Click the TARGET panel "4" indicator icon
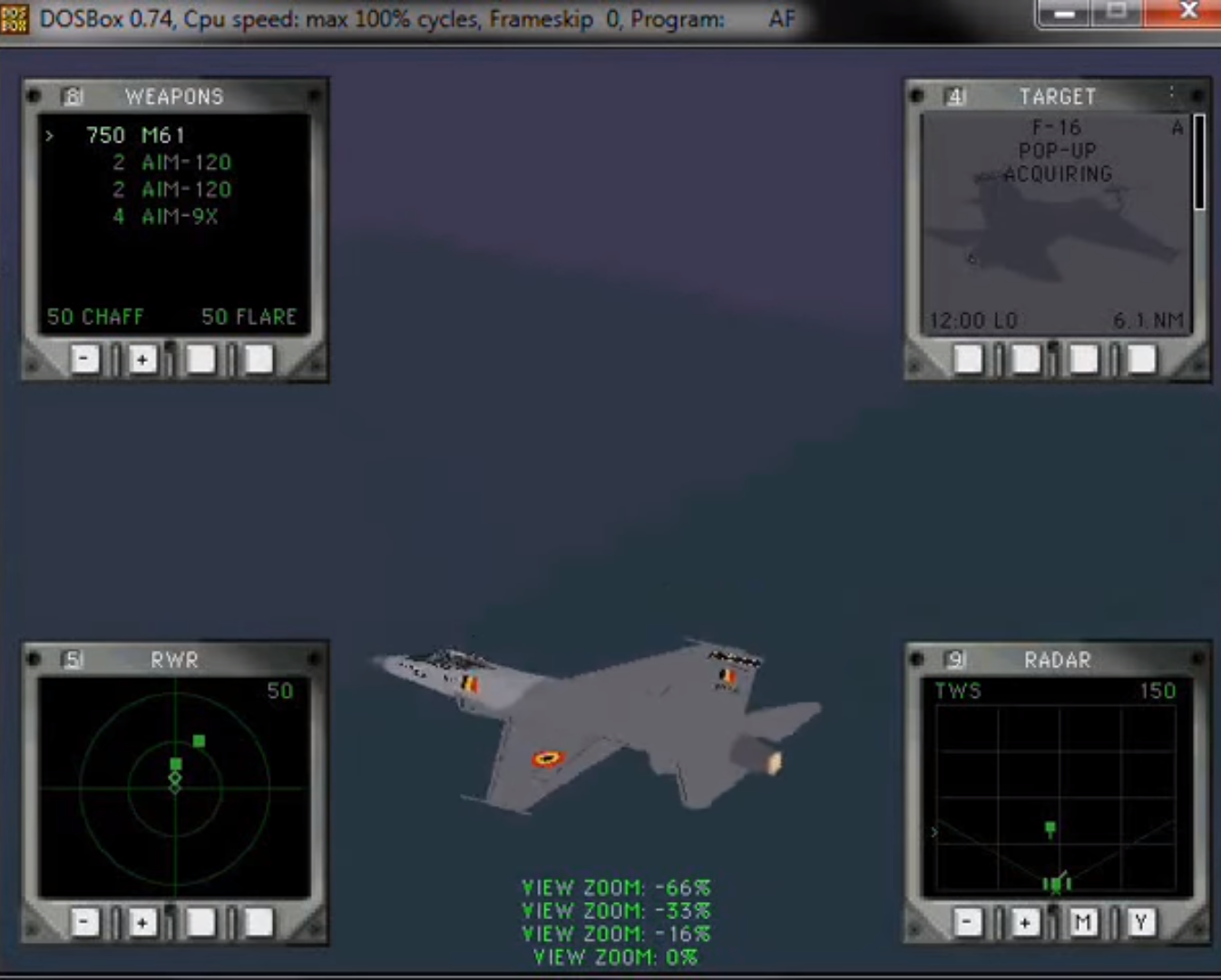Screen dimensions: 1221x980 955,97
